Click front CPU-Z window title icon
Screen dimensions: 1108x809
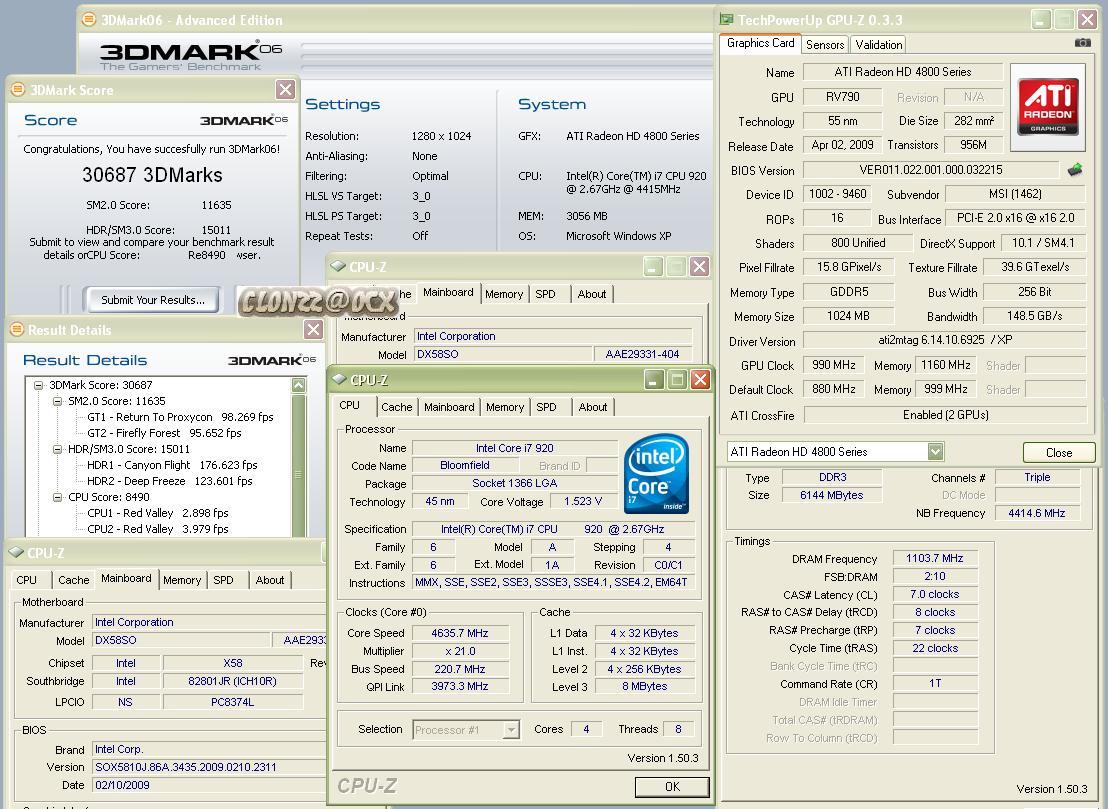click(x=339, y=379)
